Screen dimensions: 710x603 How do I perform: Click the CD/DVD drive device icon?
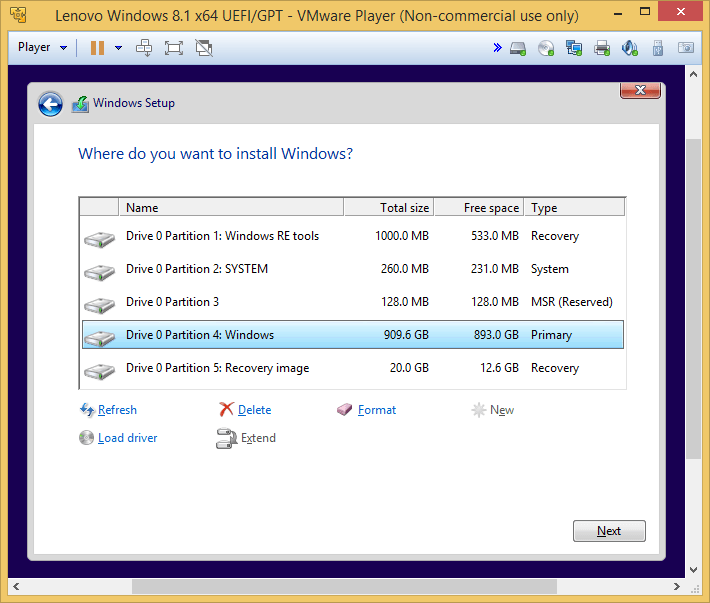click(546, 48)
